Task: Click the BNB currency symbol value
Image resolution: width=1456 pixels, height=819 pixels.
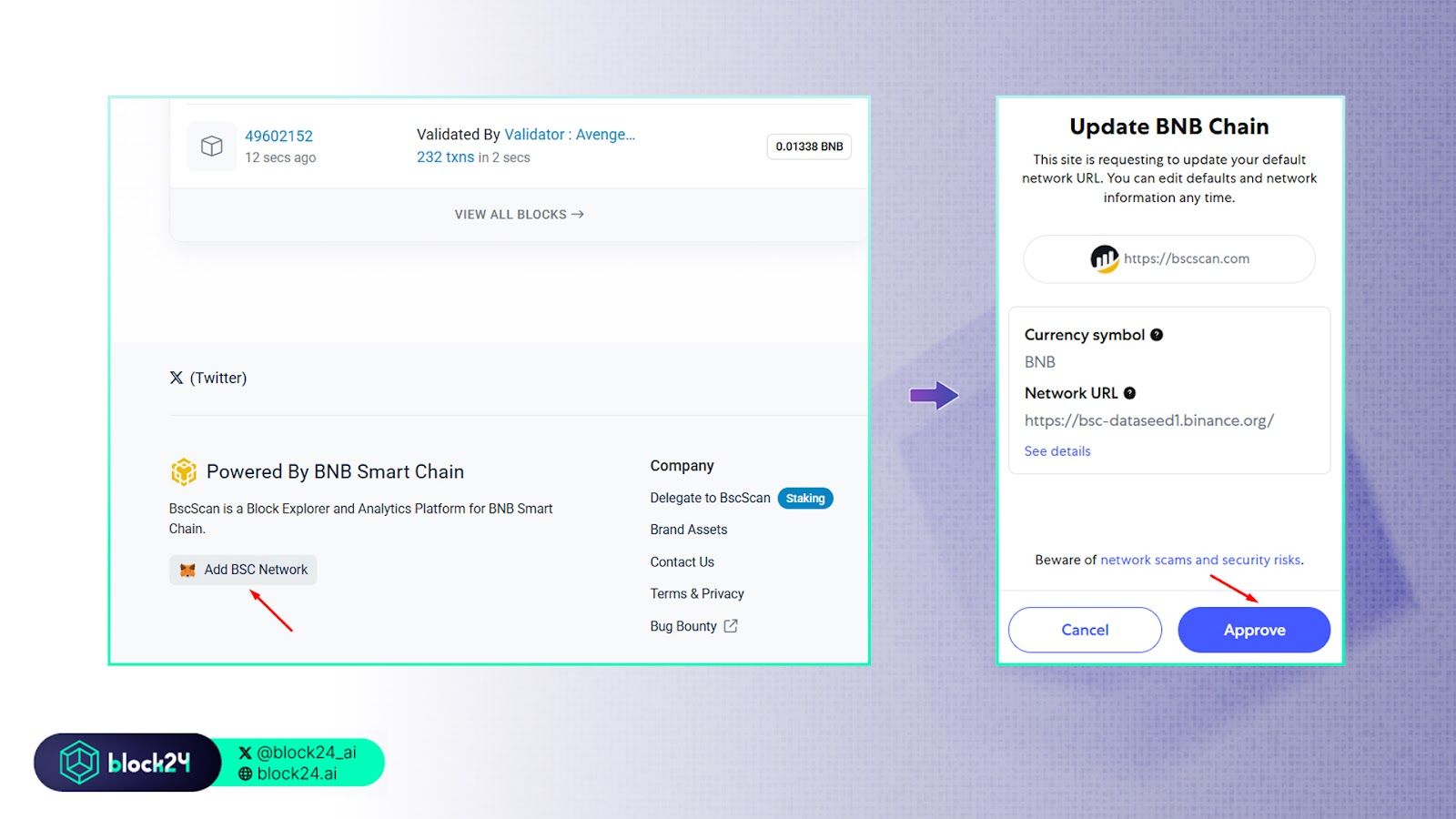Action: [x=1039, y=362]
